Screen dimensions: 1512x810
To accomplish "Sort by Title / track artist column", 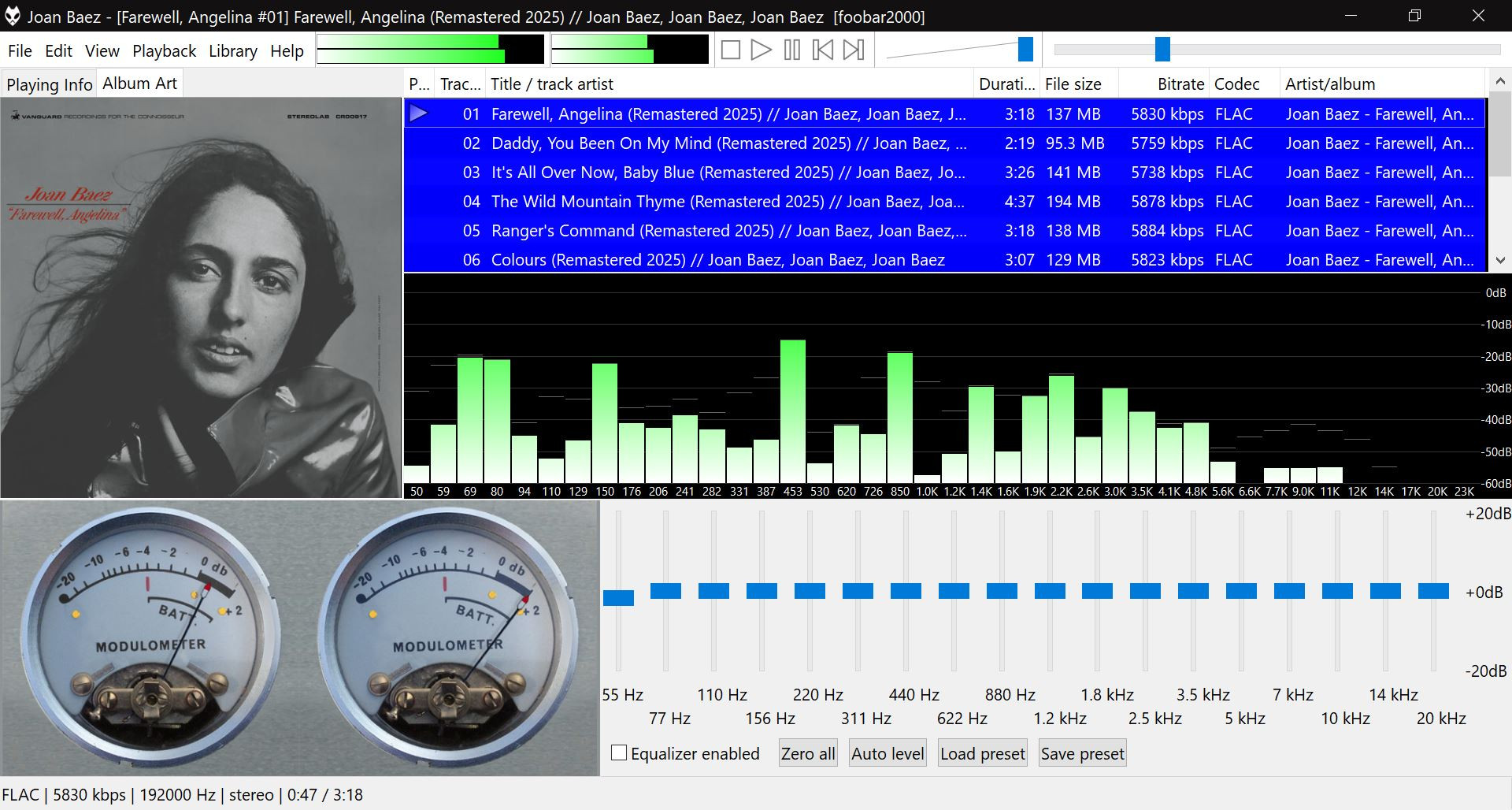I will tap(728, 84).
